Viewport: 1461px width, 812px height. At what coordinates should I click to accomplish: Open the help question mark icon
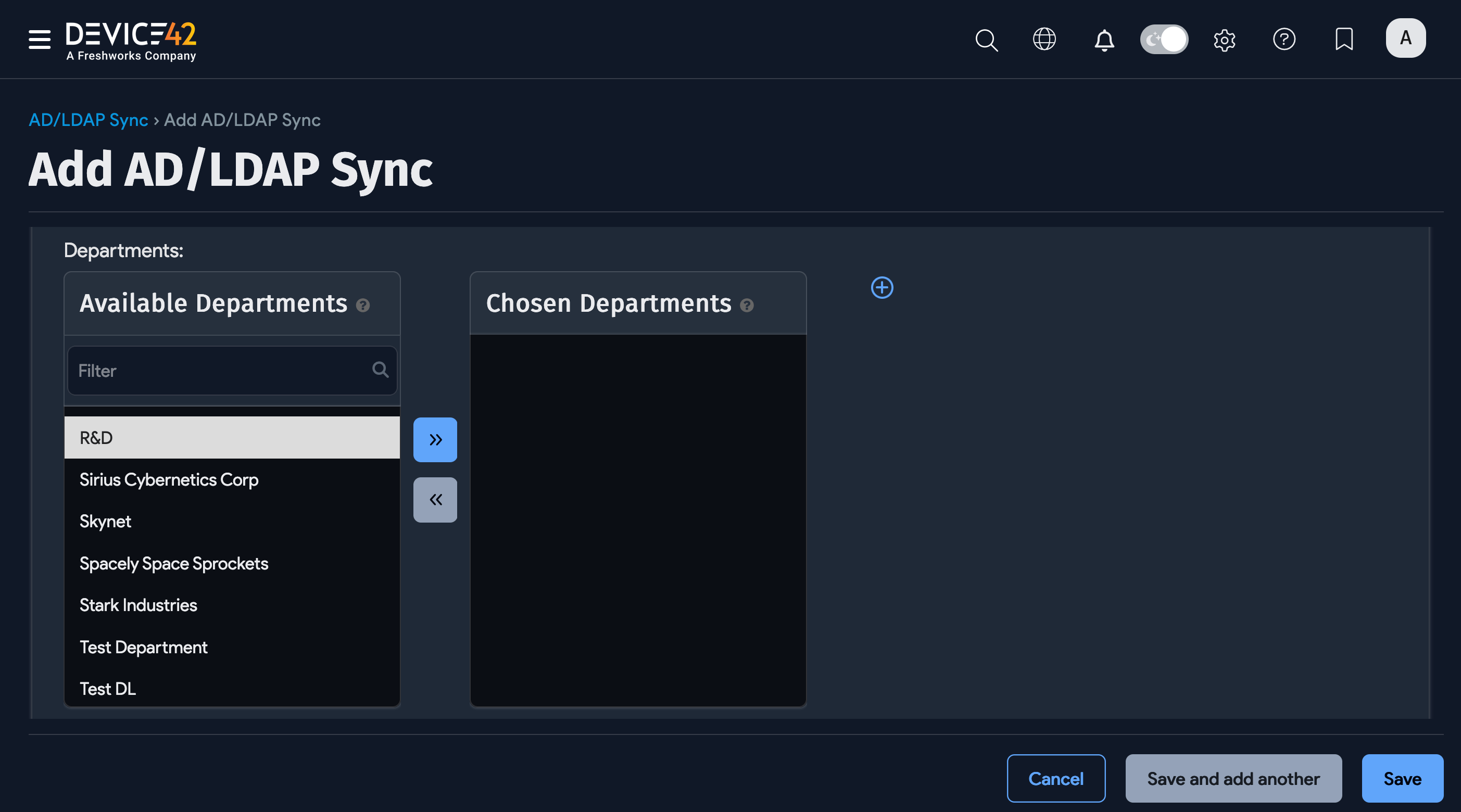[x=1284, y=39]
